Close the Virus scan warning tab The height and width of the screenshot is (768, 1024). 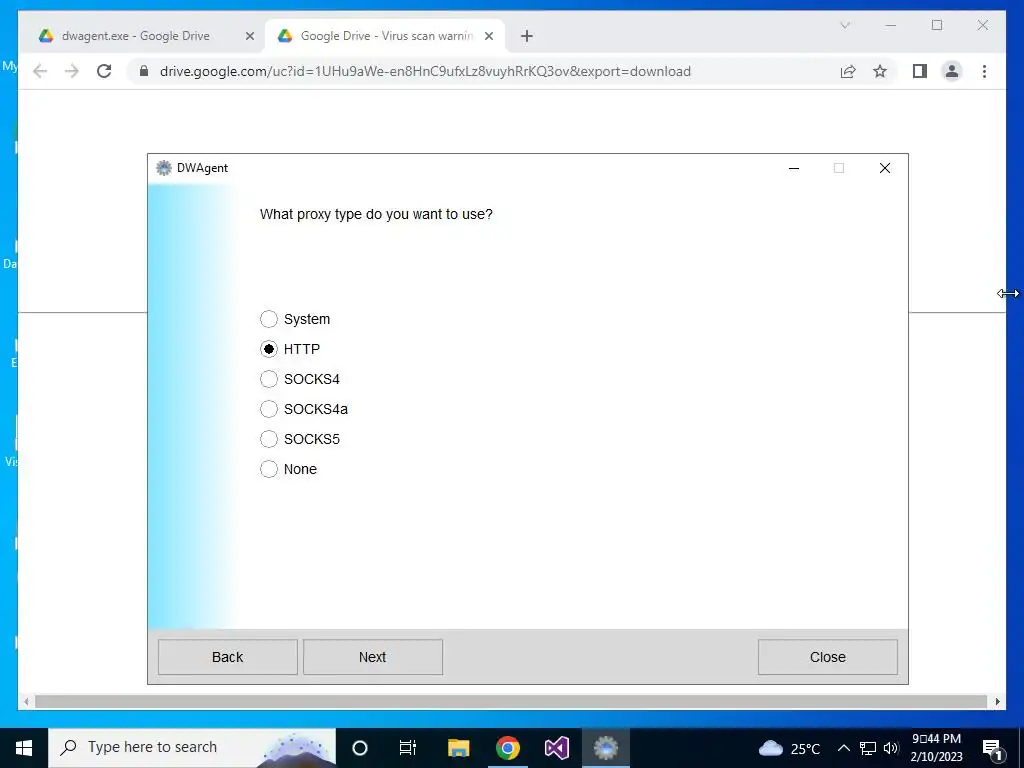(x=488, y=36)
